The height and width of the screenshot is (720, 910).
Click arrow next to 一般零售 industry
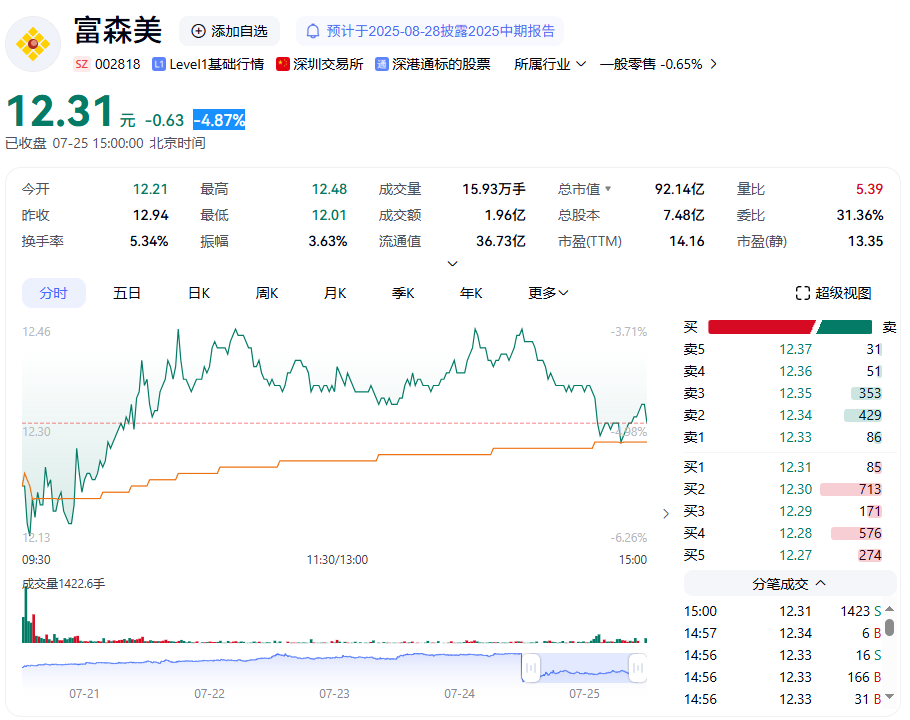click(713, 64)
